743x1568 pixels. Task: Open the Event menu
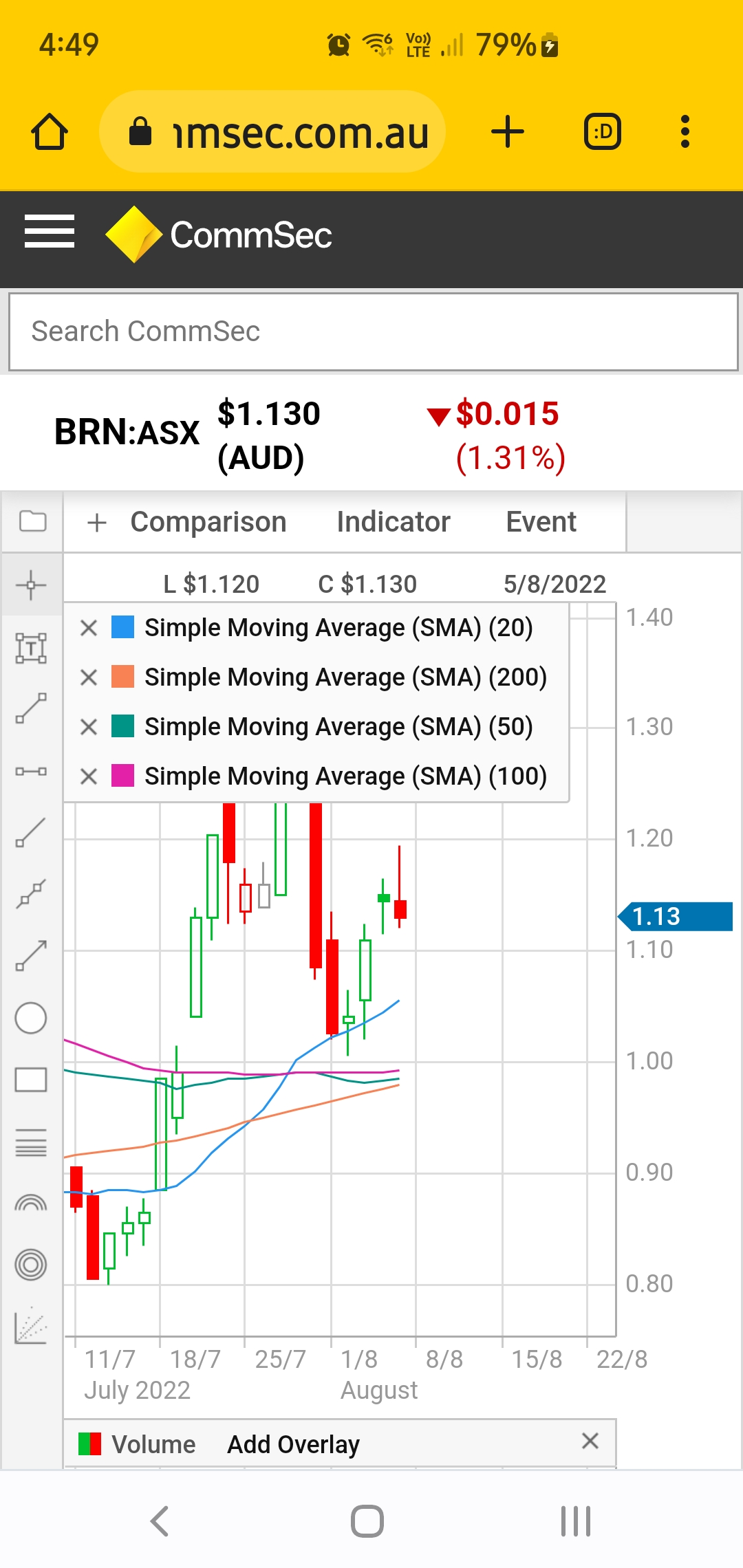[x=541, y=522]
